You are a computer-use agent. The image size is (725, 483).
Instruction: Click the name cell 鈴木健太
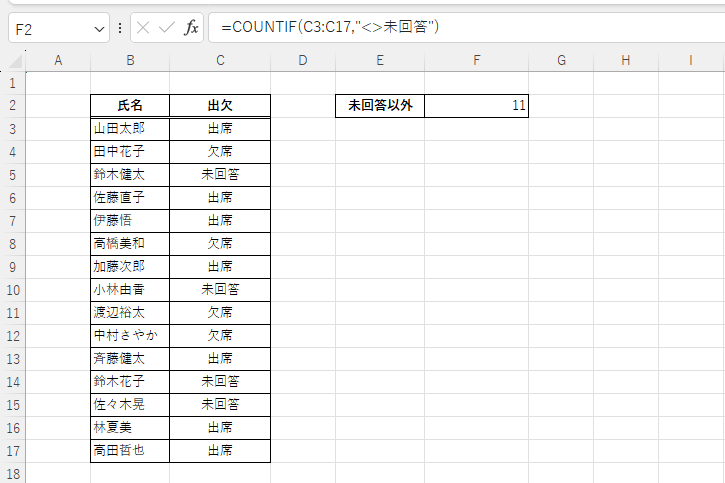tap(130, 175)
